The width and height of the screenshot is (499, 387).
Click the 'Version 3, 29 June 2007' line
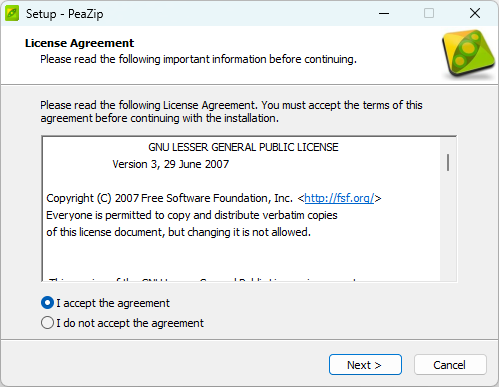coord(171,164)
